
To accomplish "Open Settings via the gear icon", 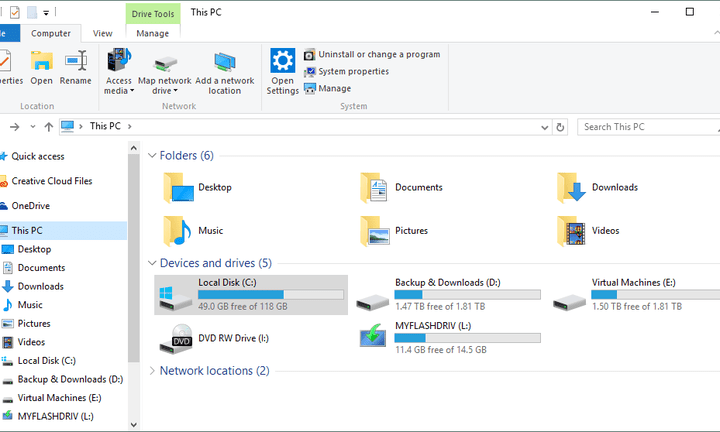I will click(282, 61).
